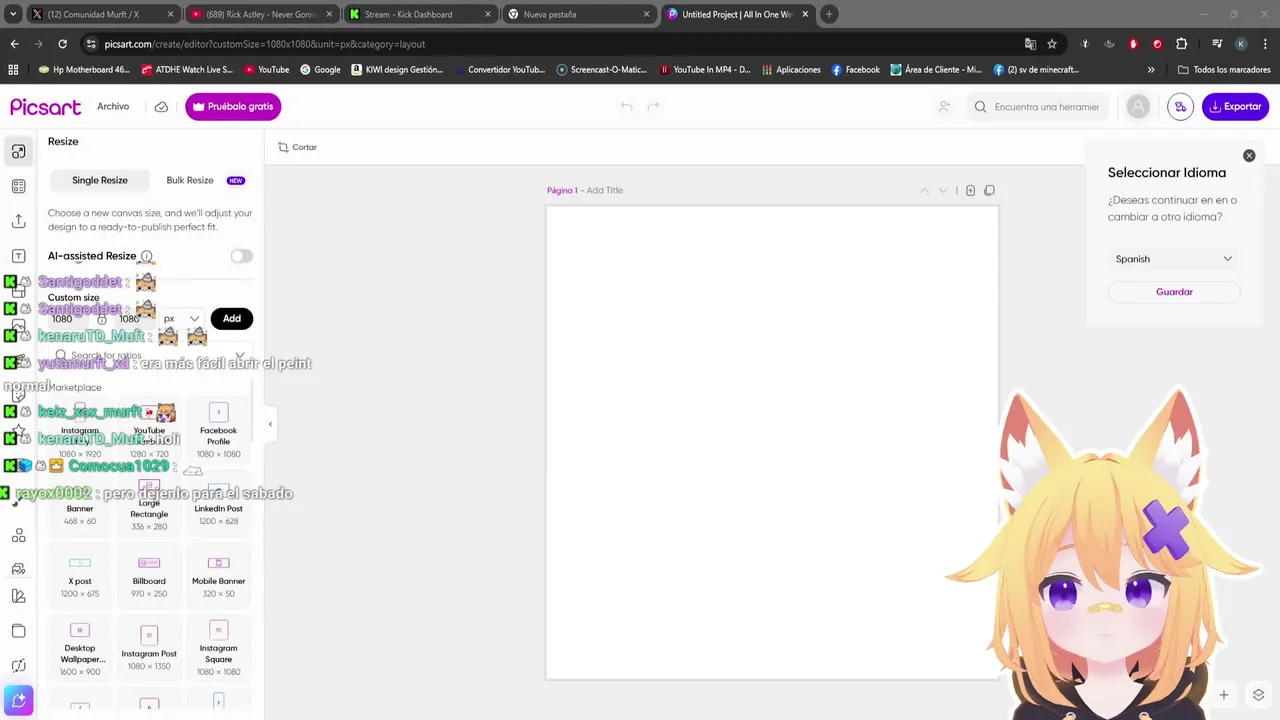Open Todos los marcadores folder
Viewport: 1280px width, 720px height.
1224,70
